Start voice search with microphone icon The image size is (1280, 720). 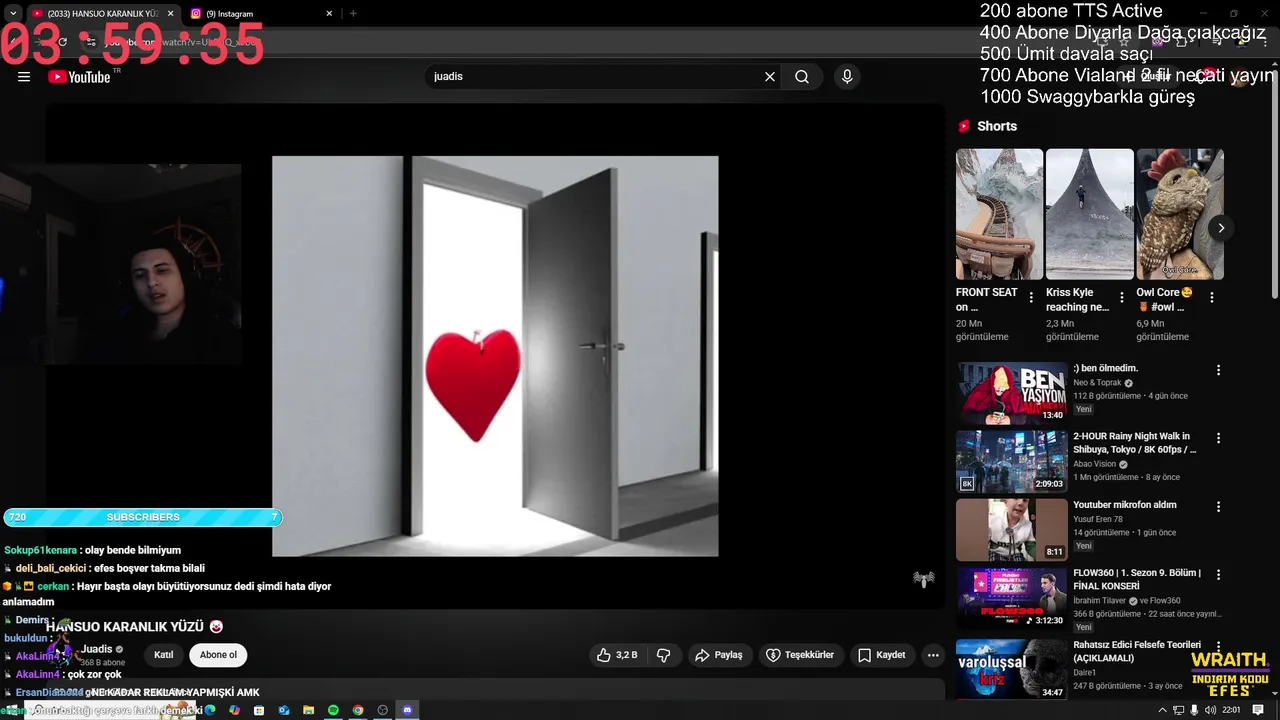coord(847,77)
